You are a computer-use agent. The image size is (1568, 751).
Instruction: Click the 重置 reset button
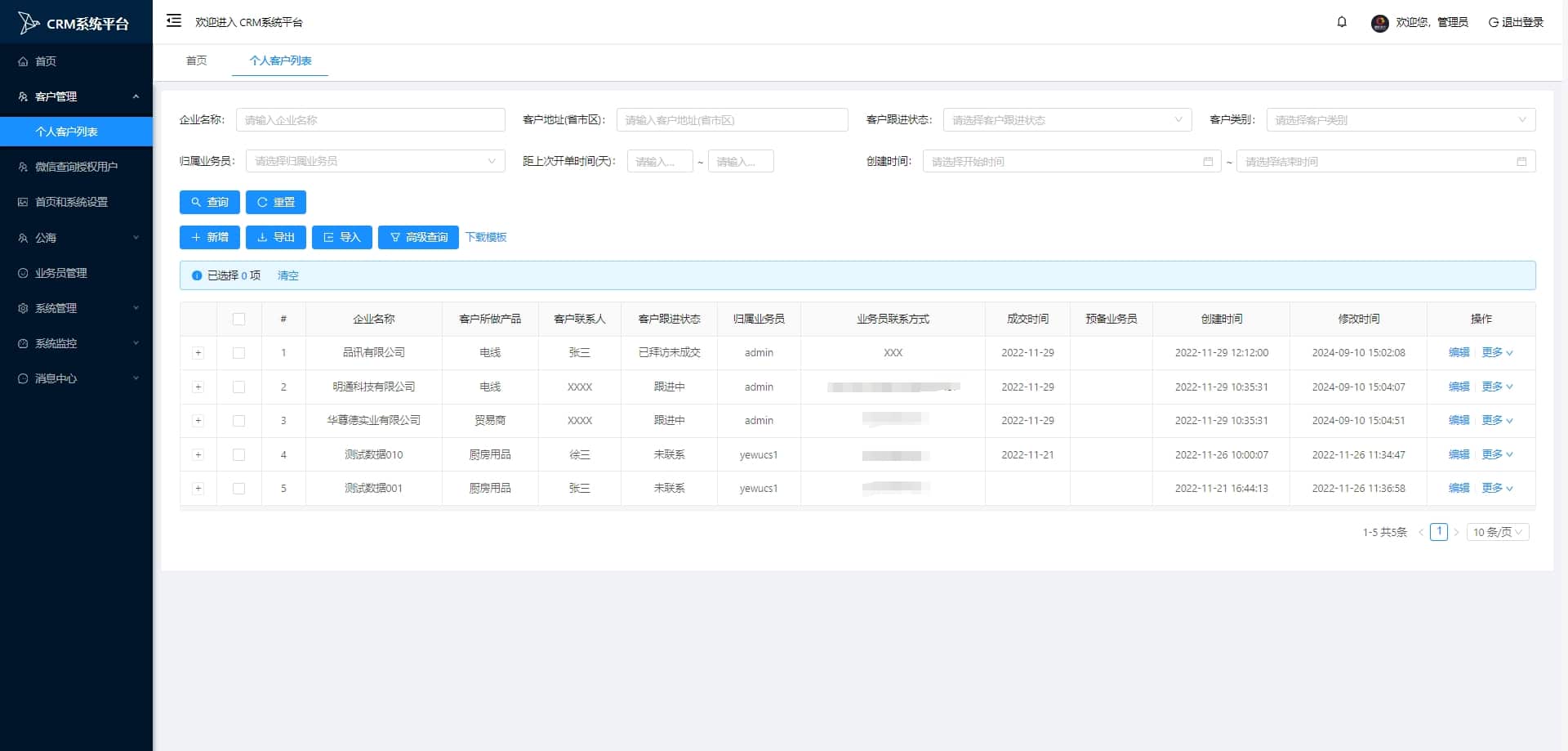point(276,202)
